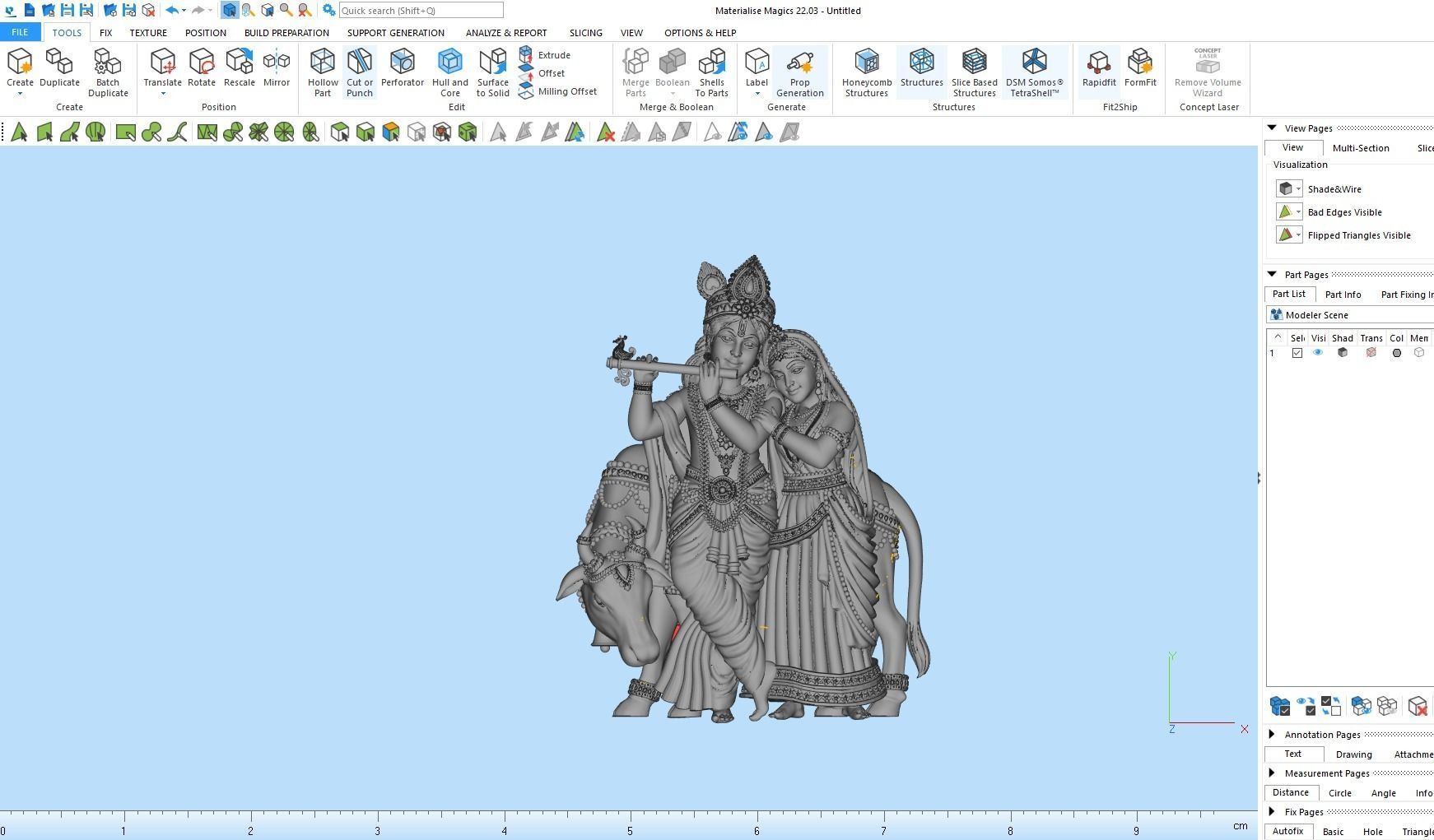Open DSM Somos TetraShell tool
The width and height of the screenshot is (1434, 840).
click(1035, 72)
